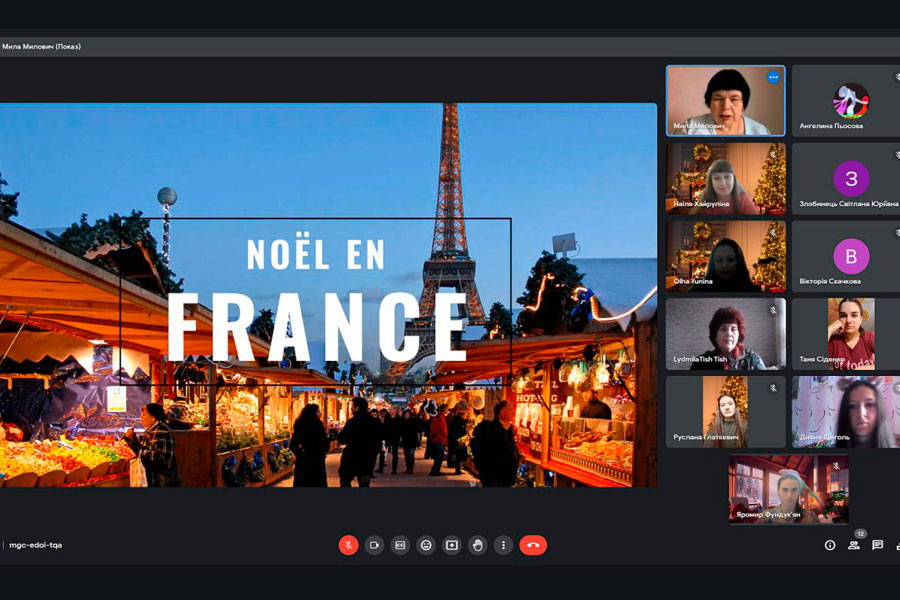
Task: Click the presenter label Мила Милович (Показ)
Action: [41, 47]
